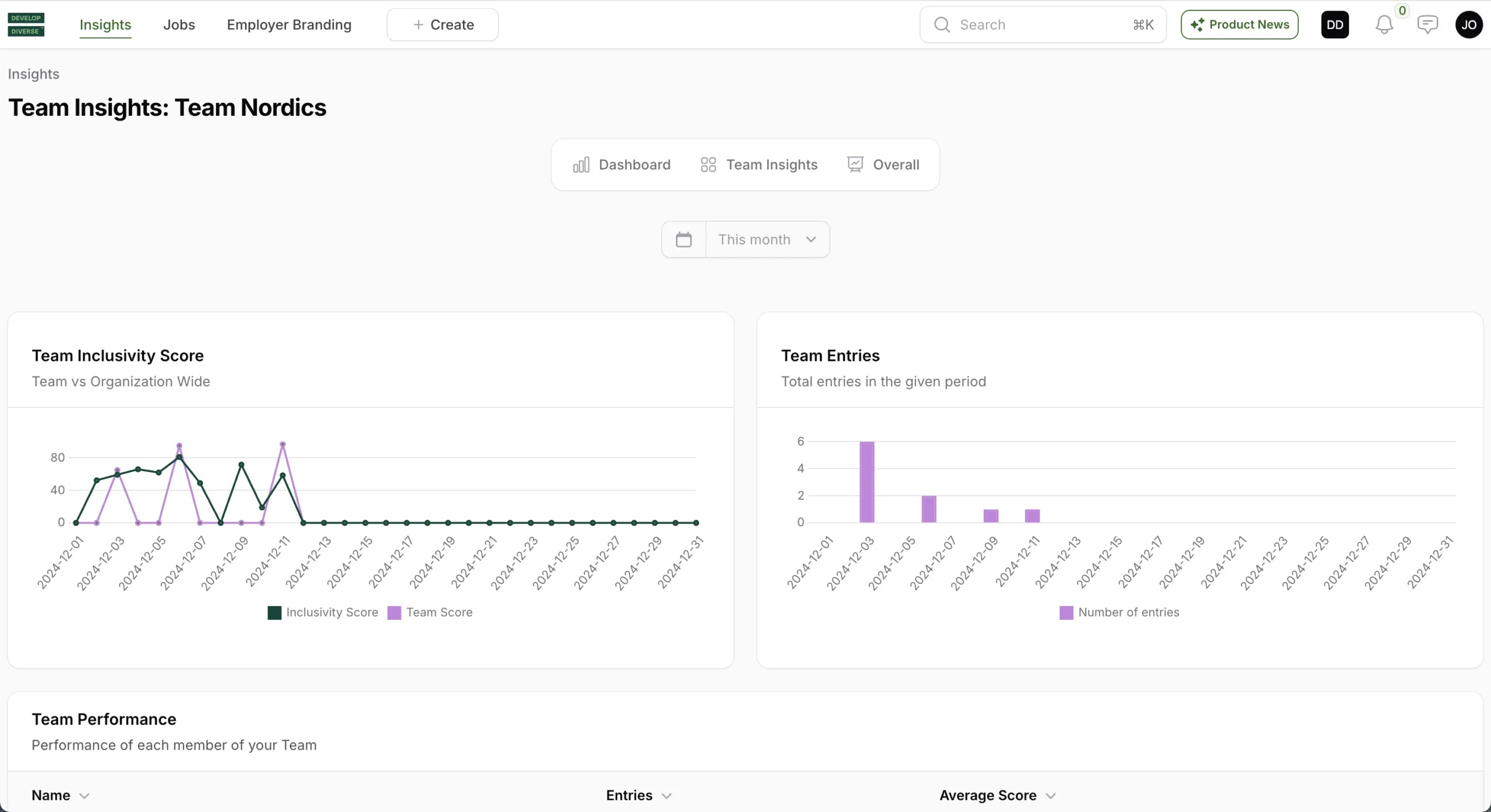Click the calendar icon by date filter
This screenshot has width=1491, height=812.
684,239
